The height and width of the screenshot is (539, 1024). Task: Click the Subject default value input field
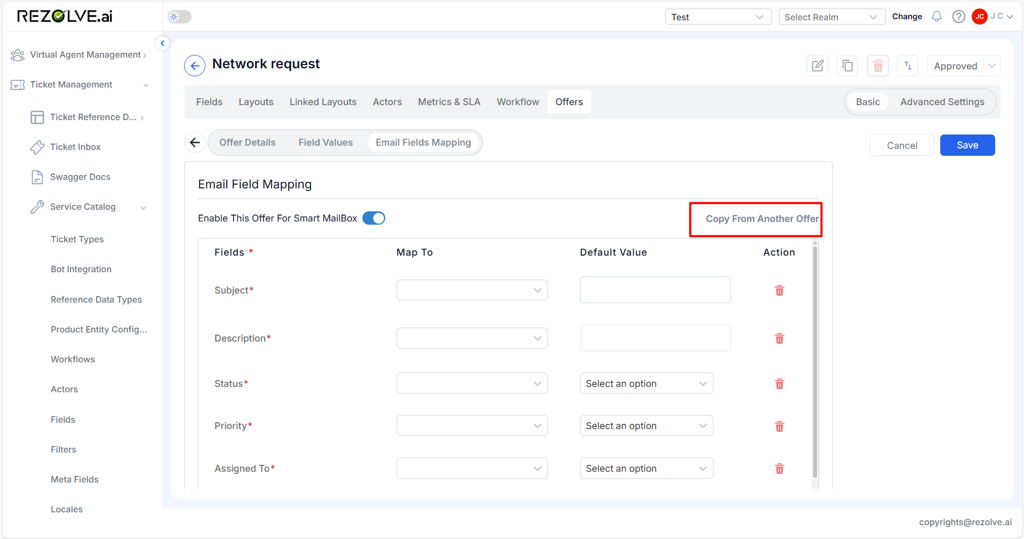pyautogui.click(x=655, y=290)
